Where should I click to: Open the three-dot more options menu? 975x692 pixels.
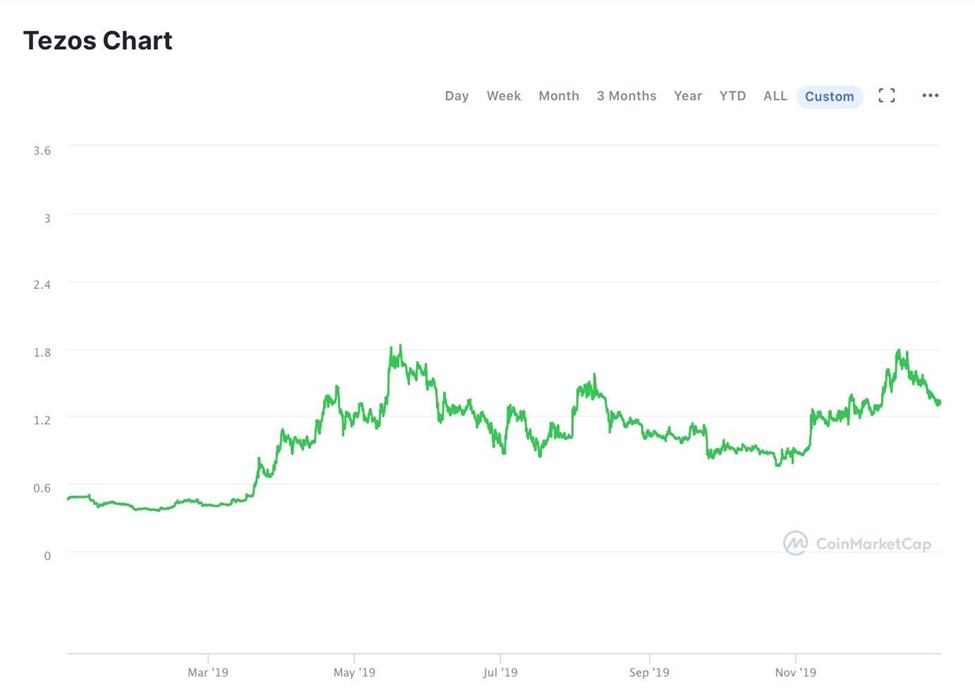pyautogui.click(x=930, y=95)
